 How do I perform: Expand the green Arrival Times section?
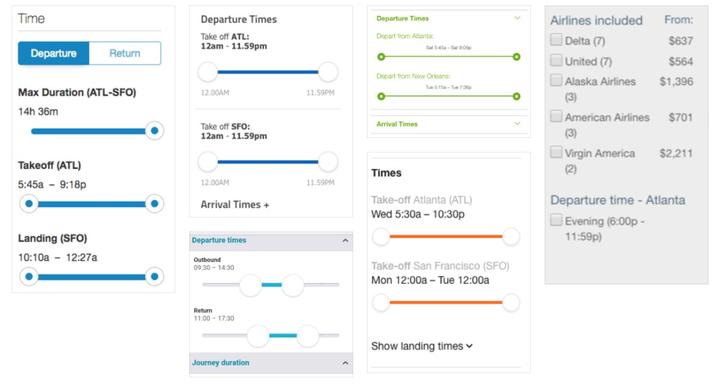point(518,124)
